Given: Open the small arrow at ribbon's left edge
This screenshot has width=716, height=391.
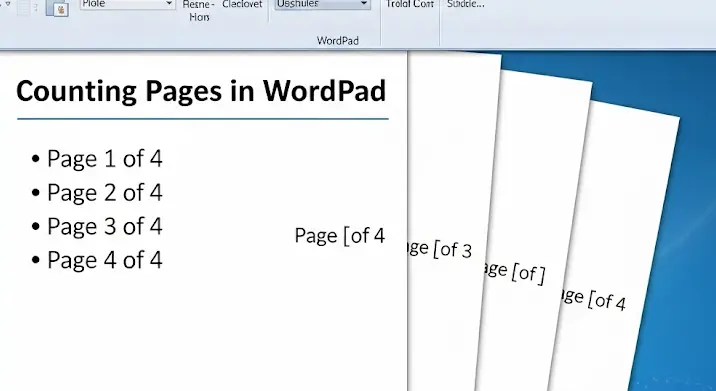Looking at the screenshot, I should pyautogui.click(x=8, y=4).
